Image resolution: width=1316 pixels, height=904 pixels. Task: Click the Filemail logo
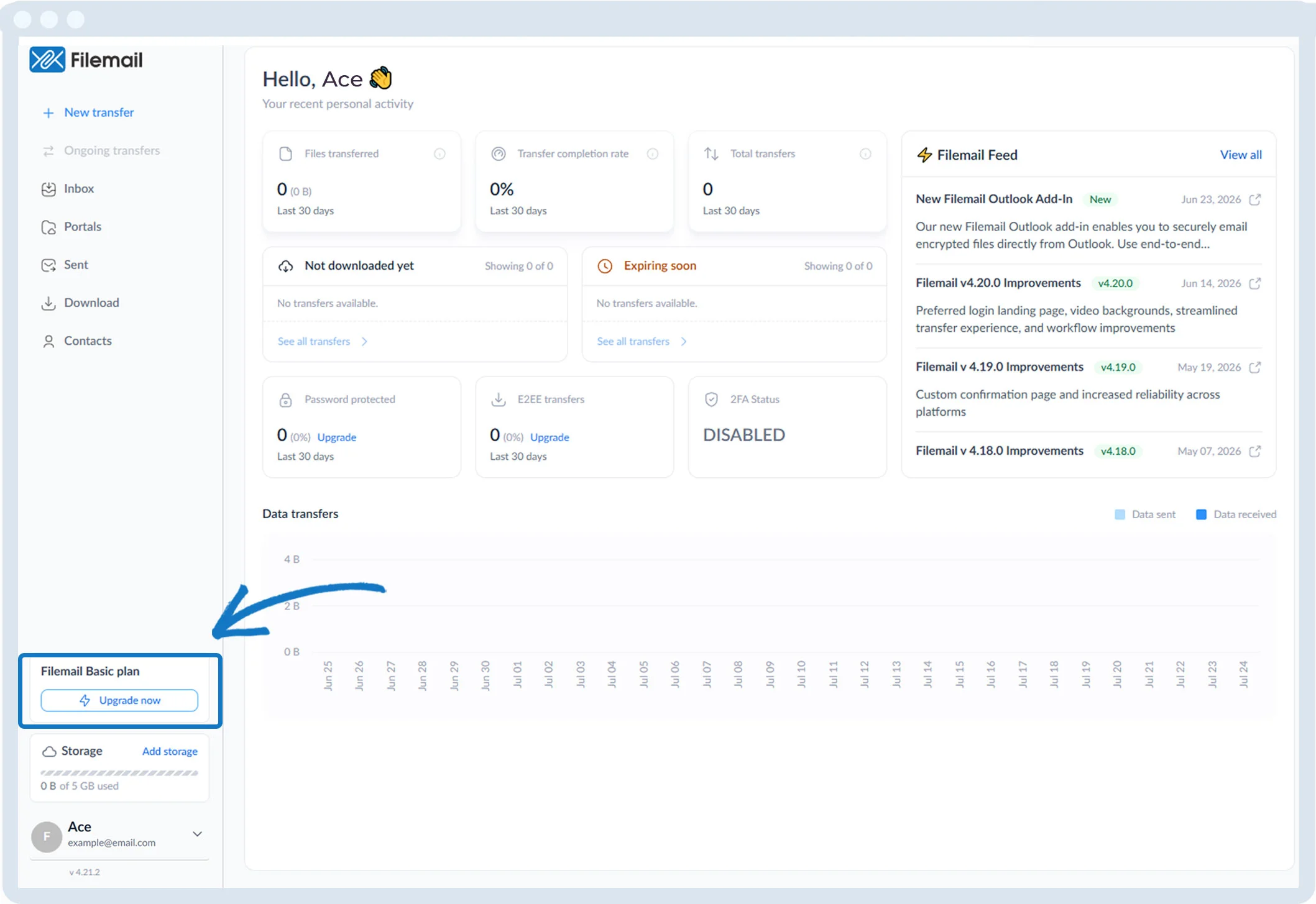click(86, 60)
